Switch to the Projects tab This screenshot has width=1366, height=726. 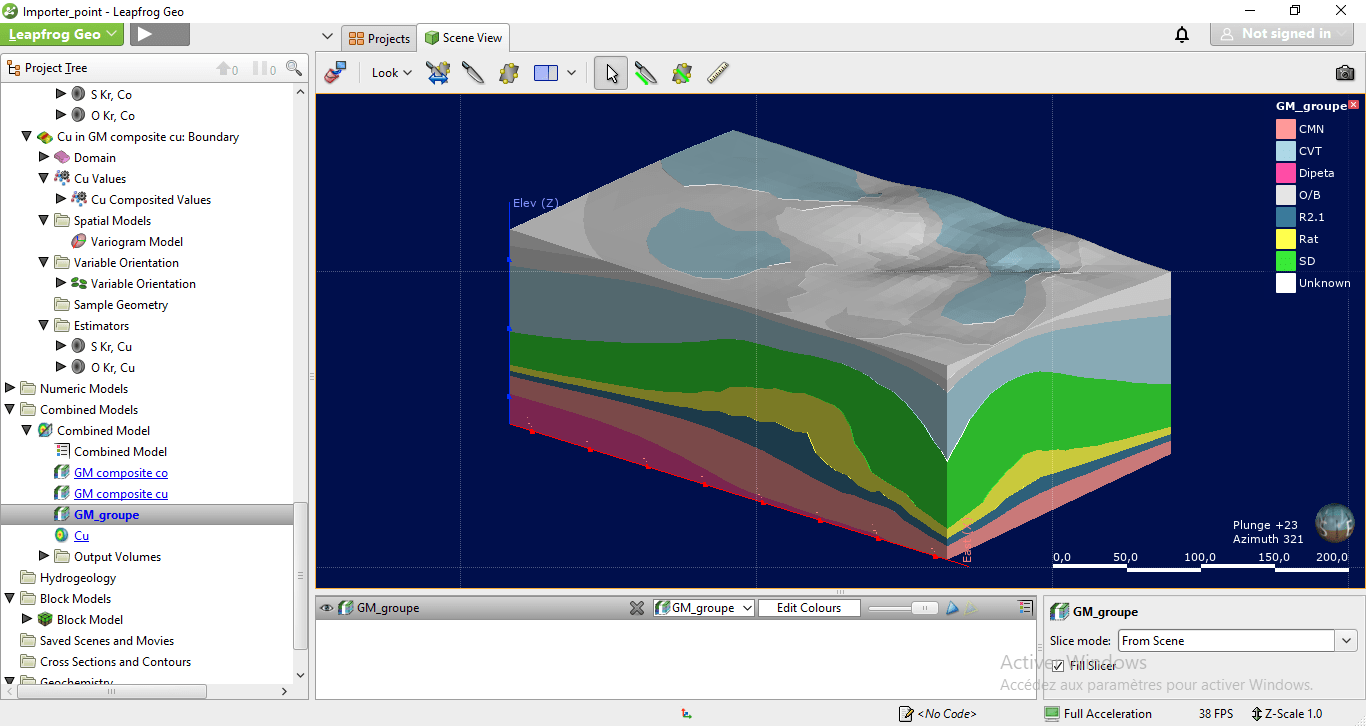tap(378, 37)
